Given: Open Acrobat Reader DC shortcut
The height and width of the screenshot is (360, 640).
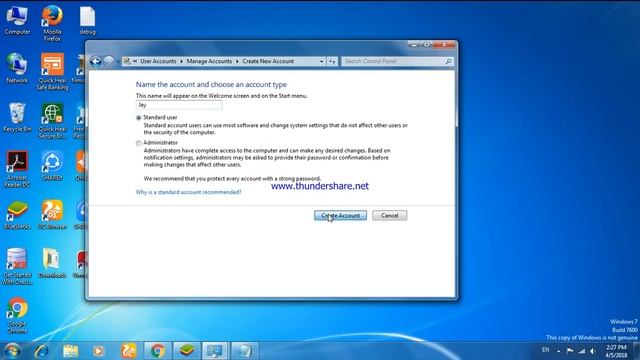Looking at the screenshot, I should [17, 169].
